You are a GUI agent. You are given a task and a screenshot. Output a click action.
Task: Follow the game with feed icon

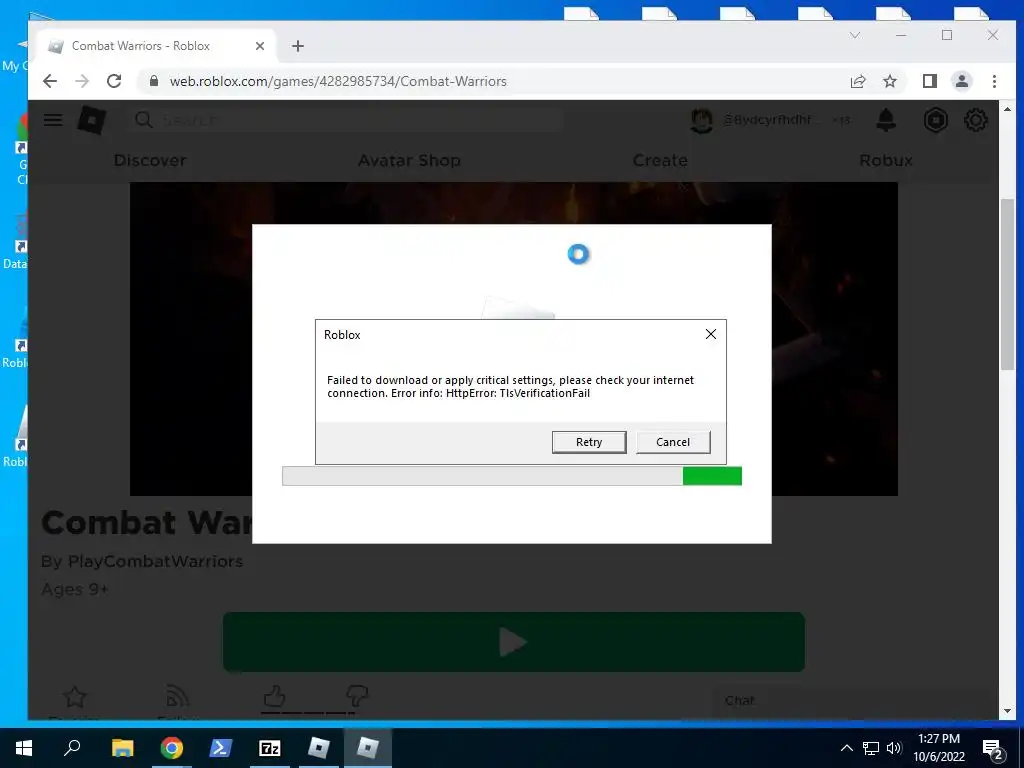click(177, 697)
